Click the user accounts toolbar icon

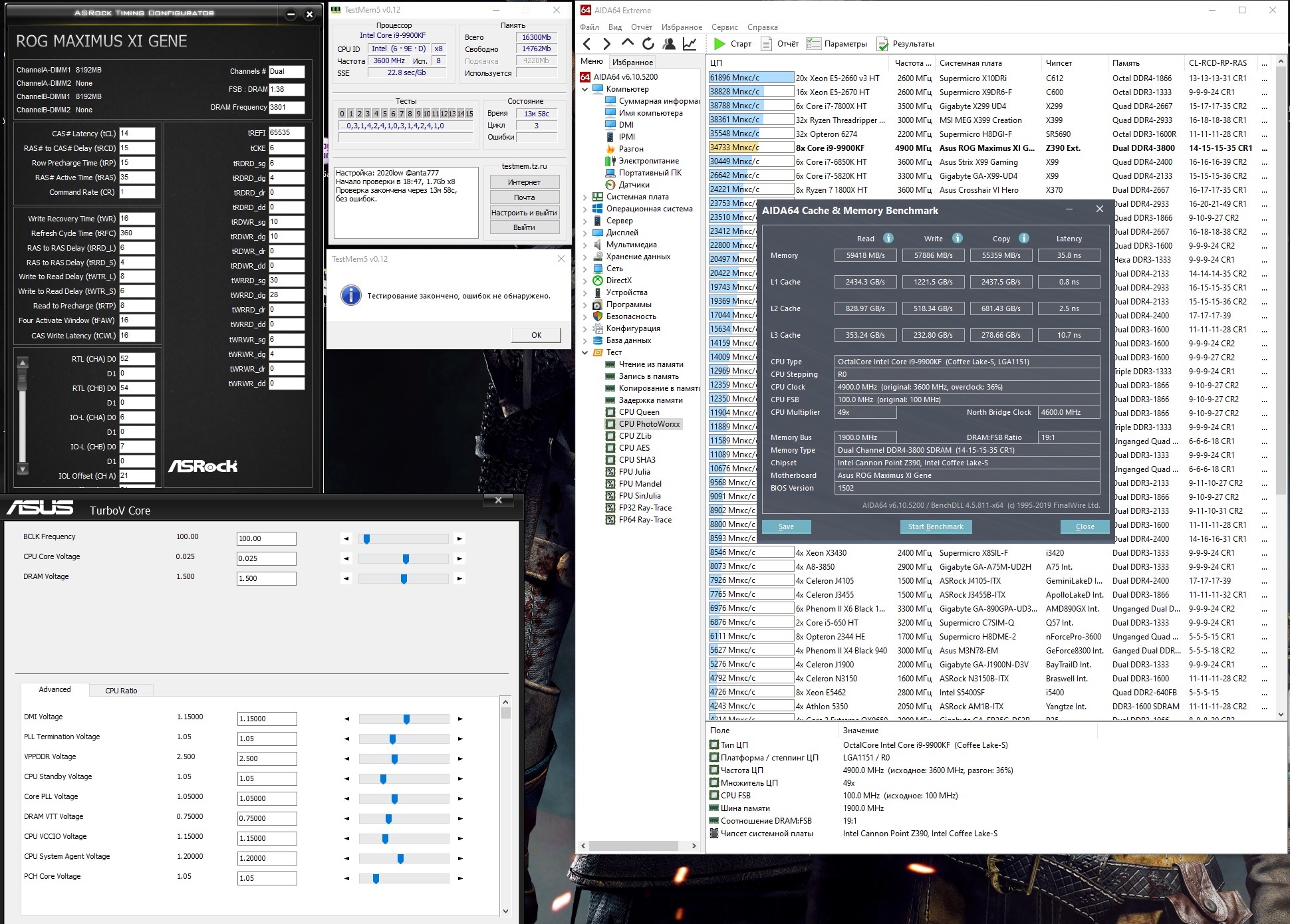[x=669, y=44]
